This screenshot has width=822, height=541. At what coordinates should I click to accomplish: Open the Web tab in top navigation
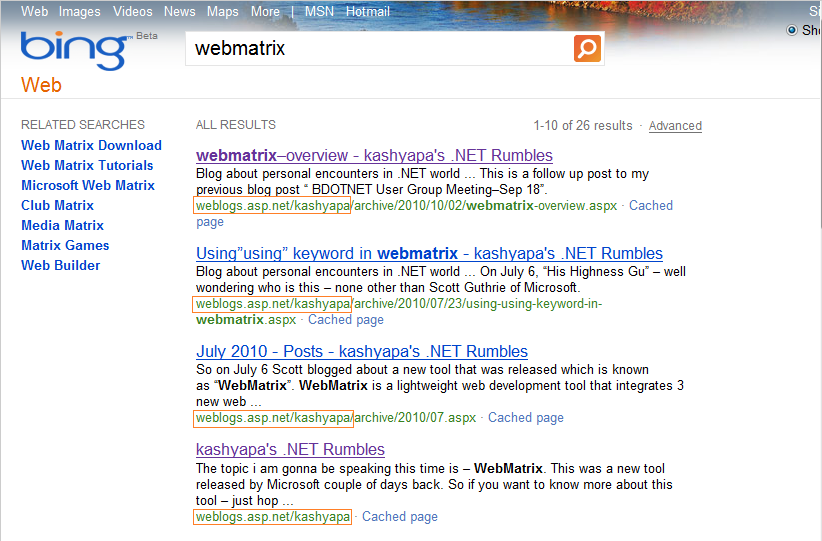pyautogui.click(x=35, y=11)
